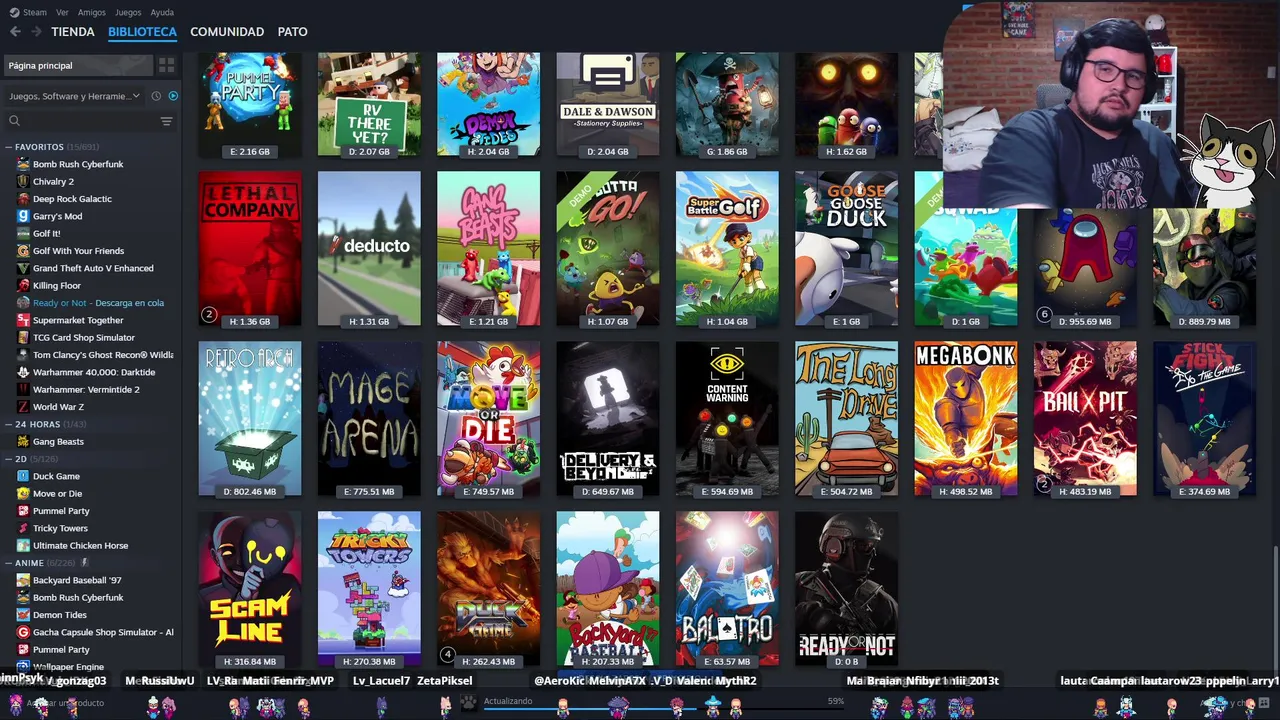Select Supermarket Together in sidebar

(78, 320)
